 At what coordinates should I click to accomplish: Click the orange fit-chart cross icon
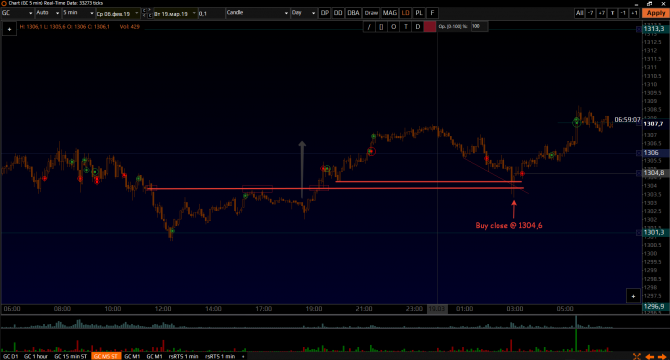637,357
